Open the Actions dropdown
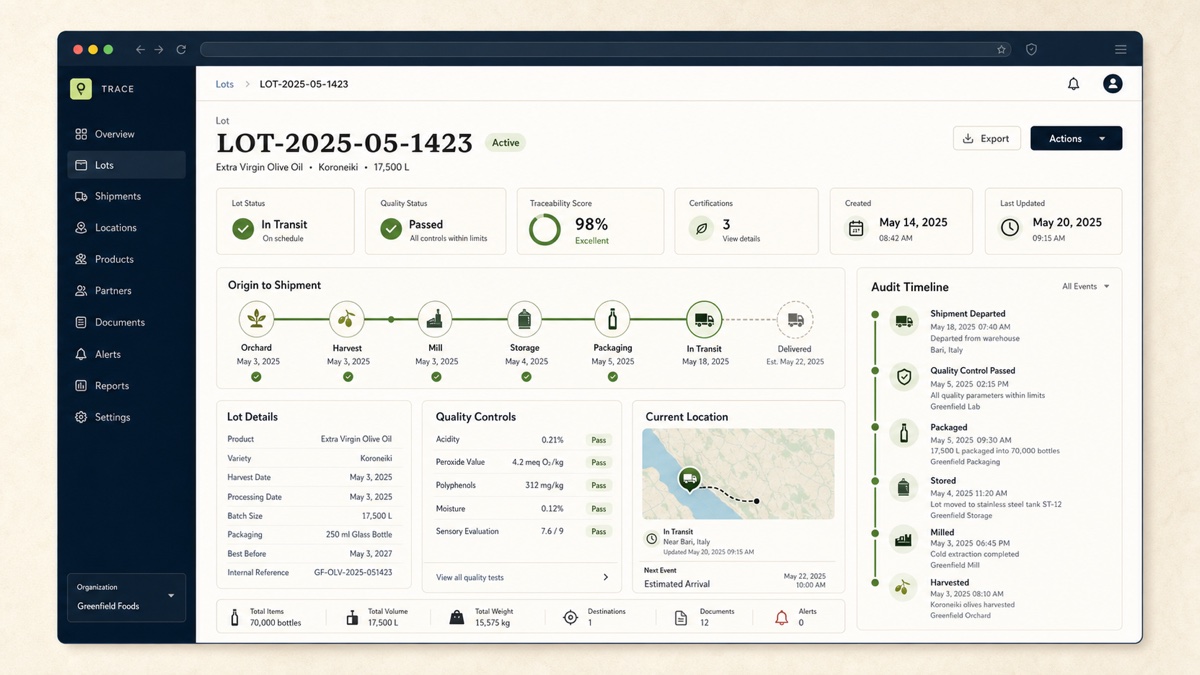Screen dimensions: 1200x675 pos(1076,138)
